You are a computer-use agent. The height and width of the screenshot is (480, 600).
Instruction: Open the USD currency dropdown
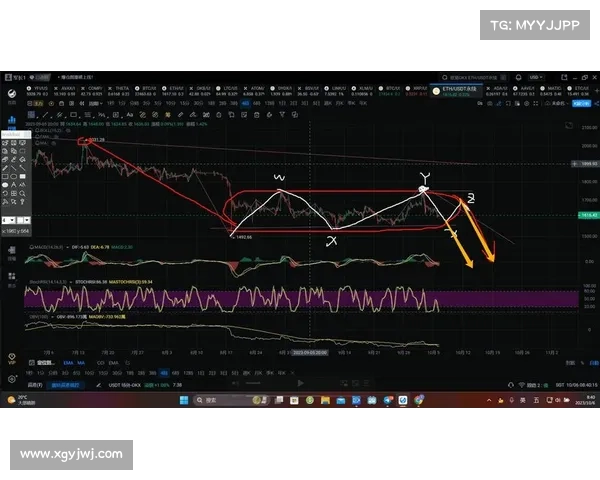coord(536,77)
